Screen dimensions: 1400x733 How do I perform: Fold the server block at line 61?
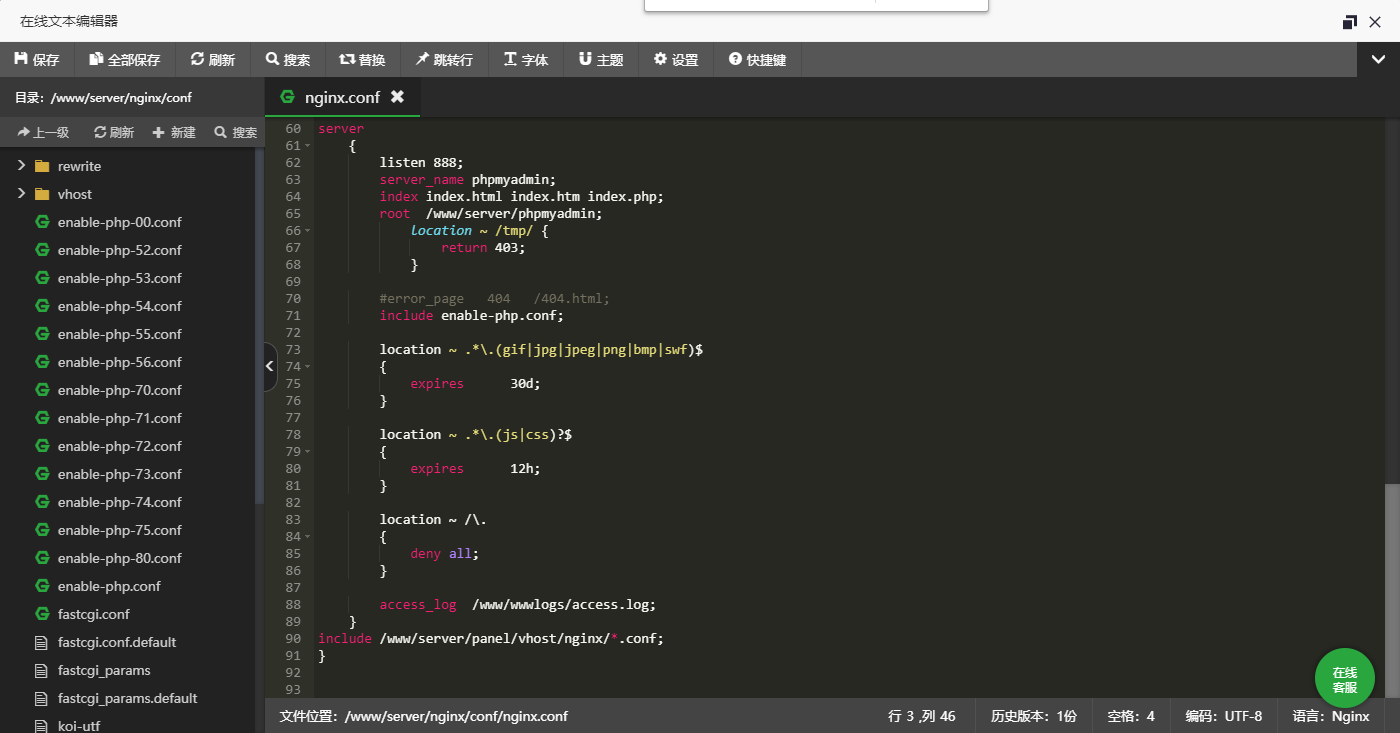308,146
